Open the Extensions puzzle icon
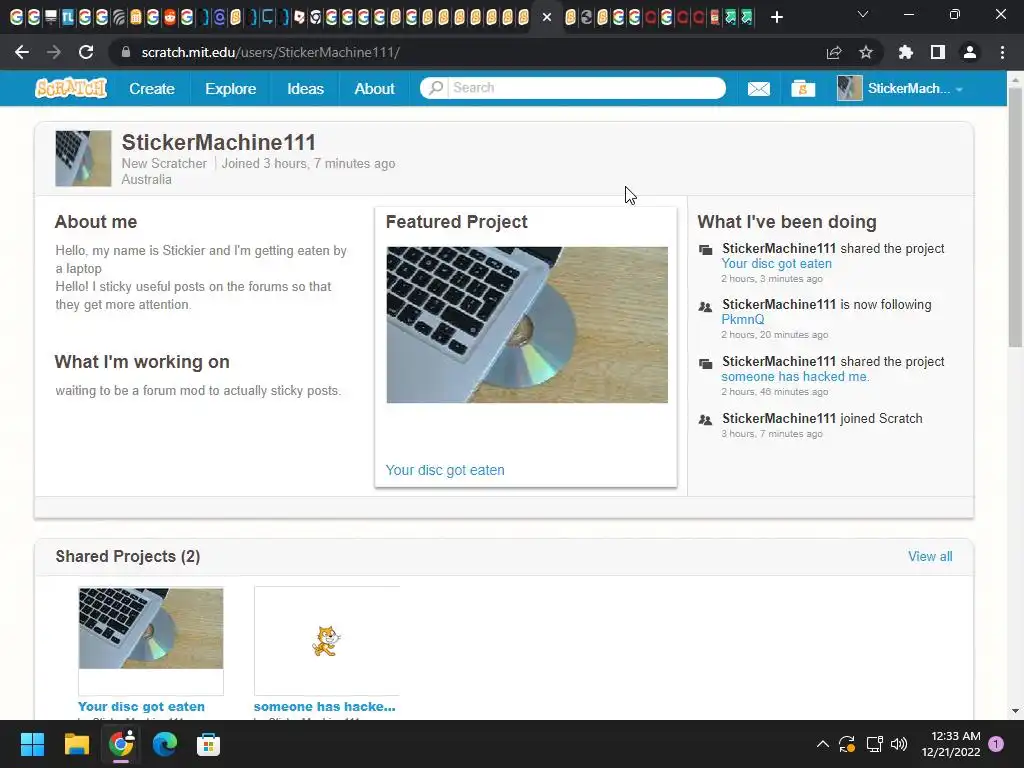Screen dimensions: 1024x768 905,52
